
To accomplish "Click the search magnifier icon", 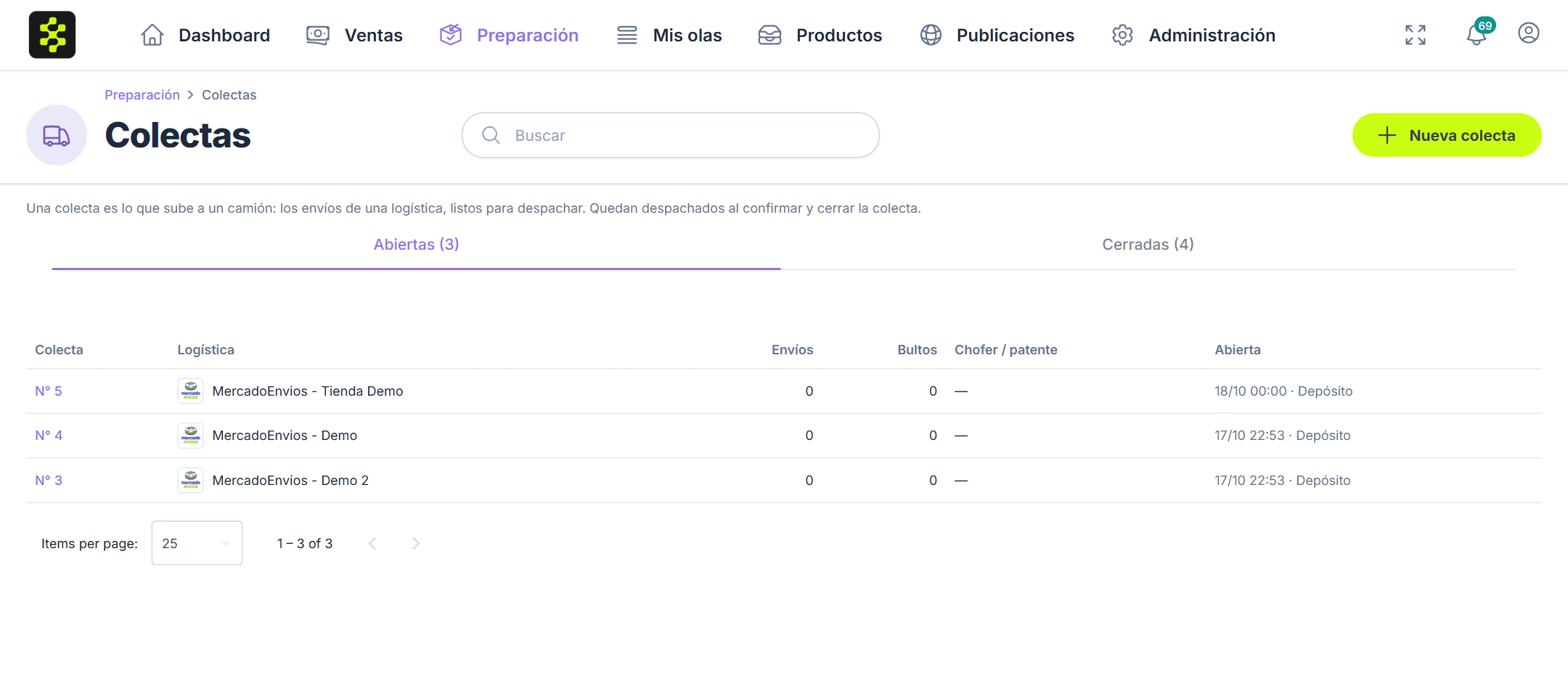I will [491, 135].
